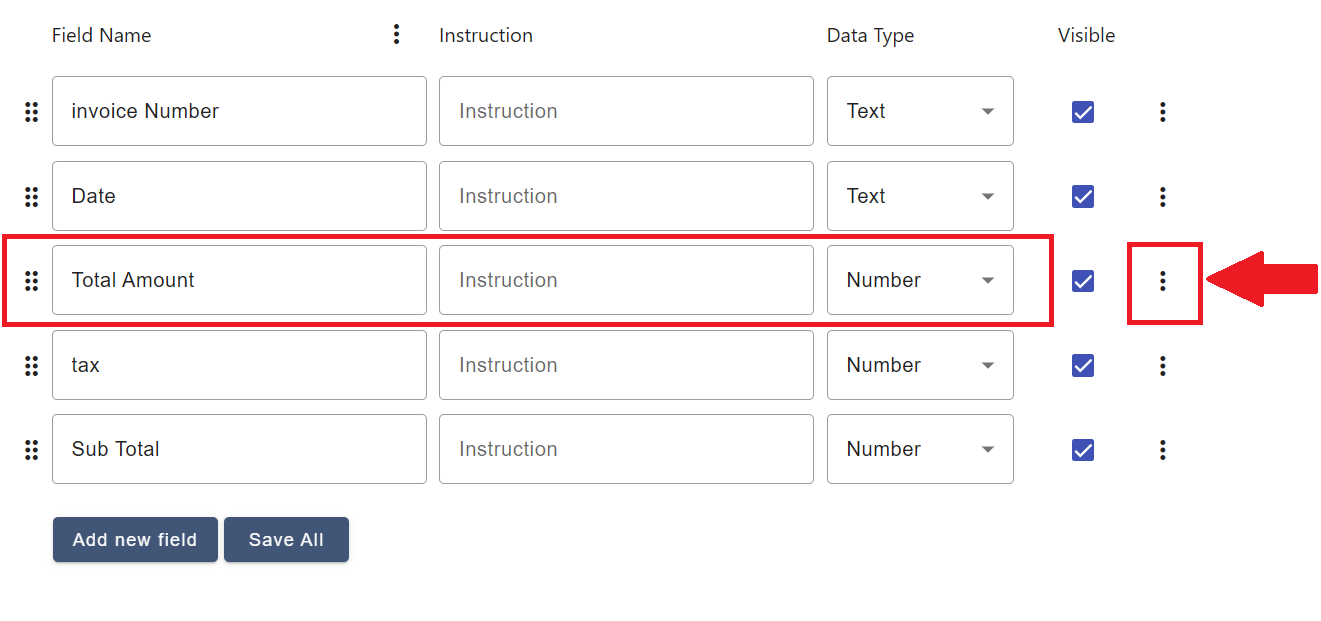Open the kebab menu for the Date row

coord(1163,196)
